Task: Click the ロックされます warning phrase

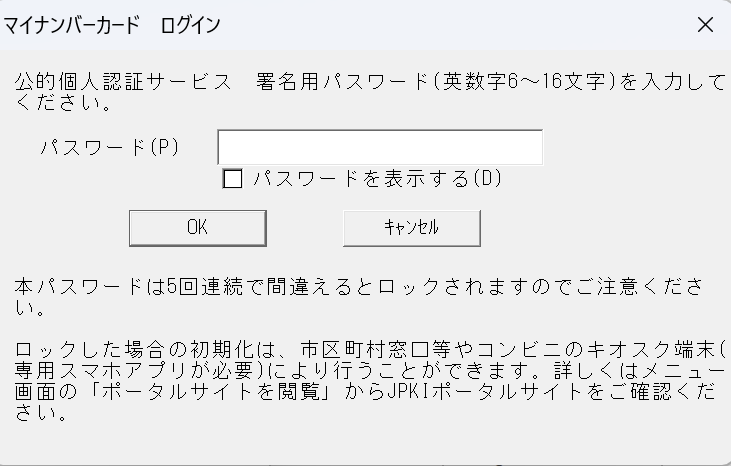Action: [x=443, y=287]
